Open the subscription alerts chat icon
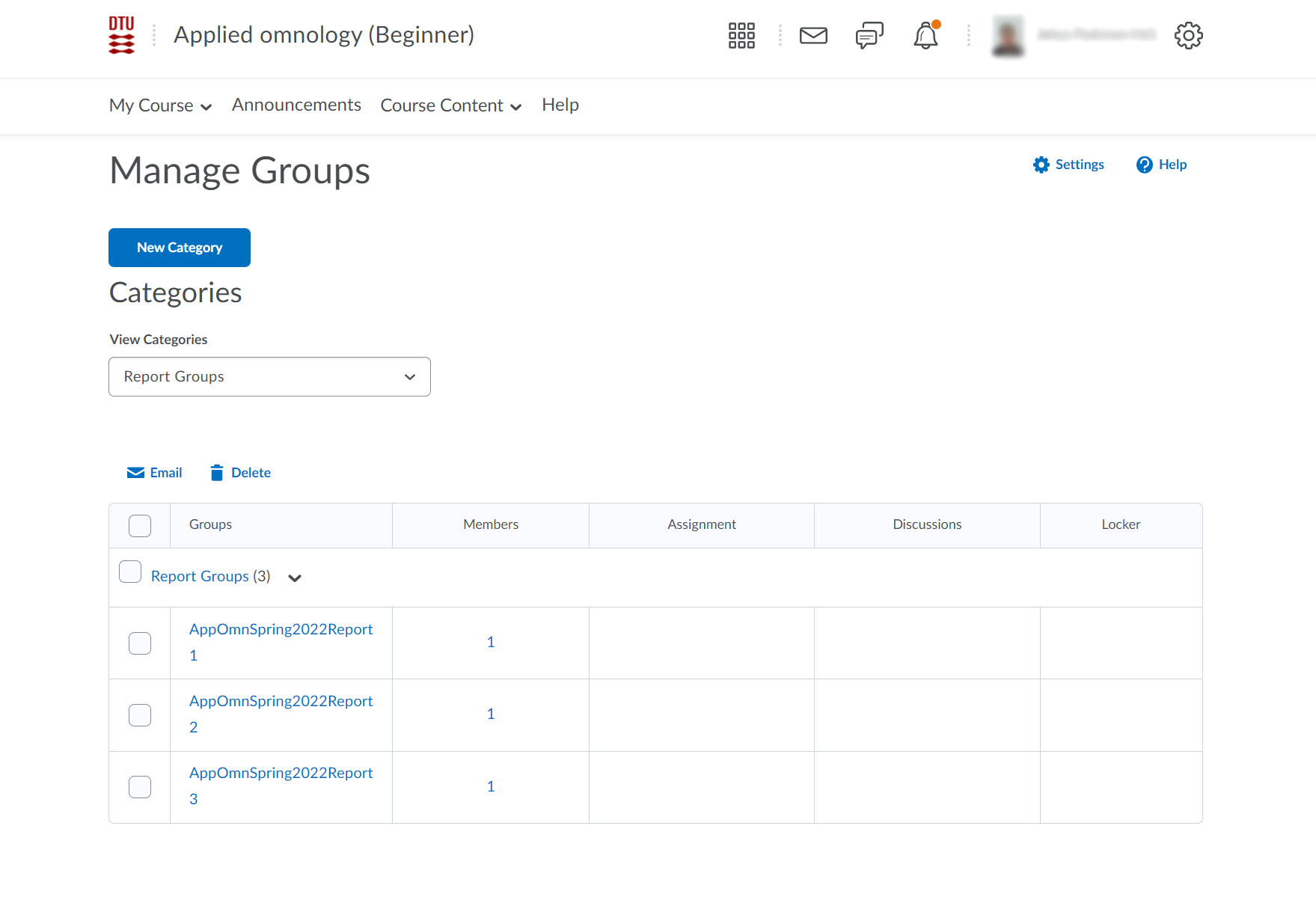Image resolution: width=1316 pixels, height=900 pixels. click(x=869, y=35)
